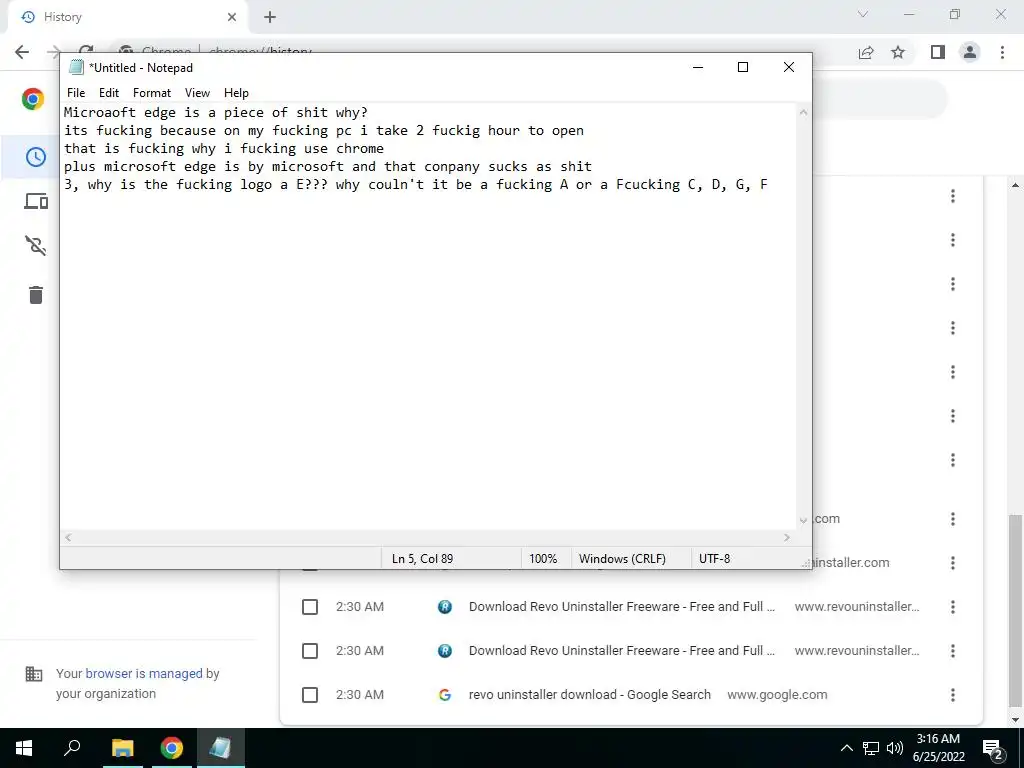
Task: Open the Windows Start menu
Action: tap(24, 748)
